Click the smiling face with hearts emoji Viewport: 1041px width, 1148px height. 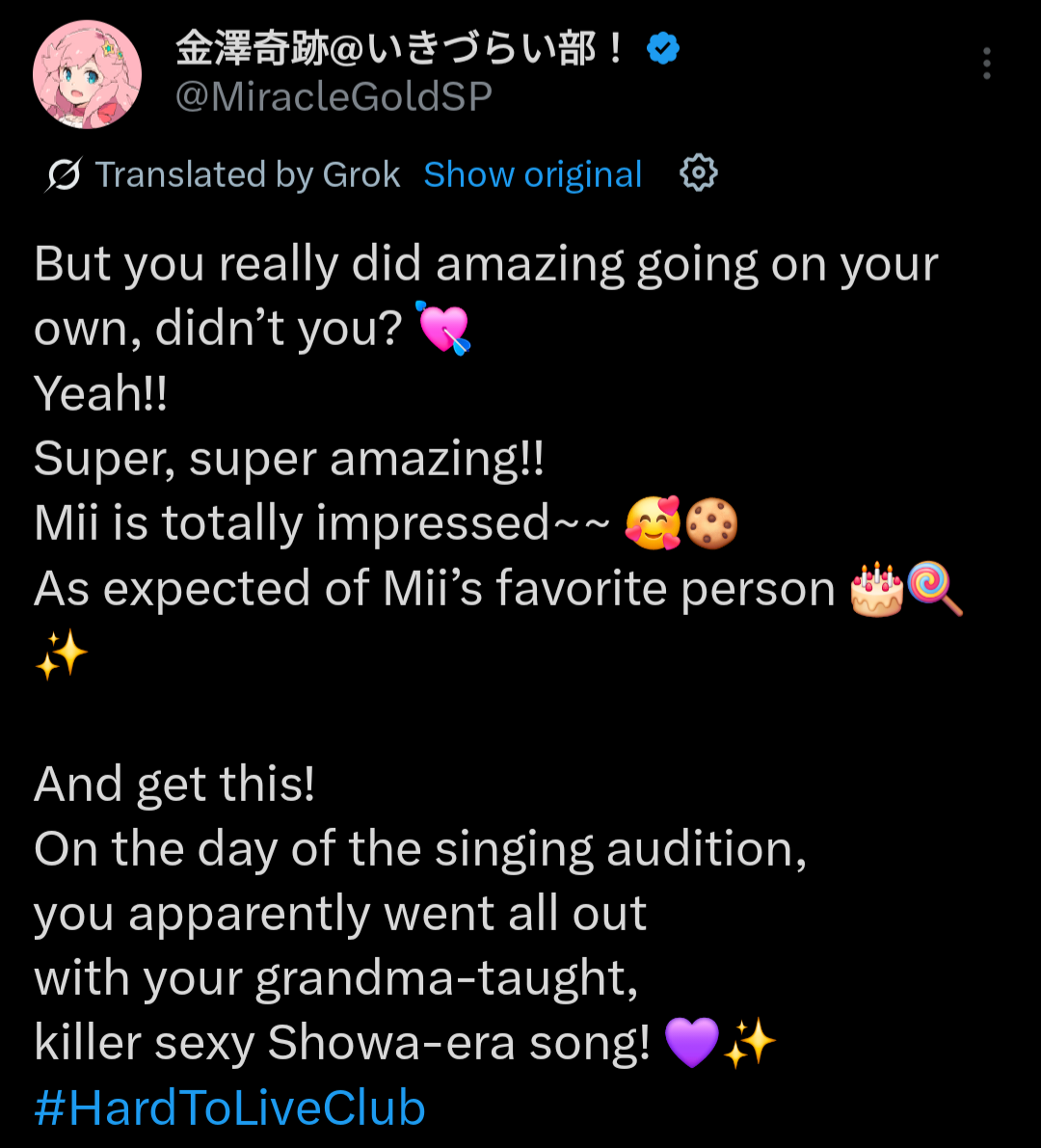coord(653,523)
